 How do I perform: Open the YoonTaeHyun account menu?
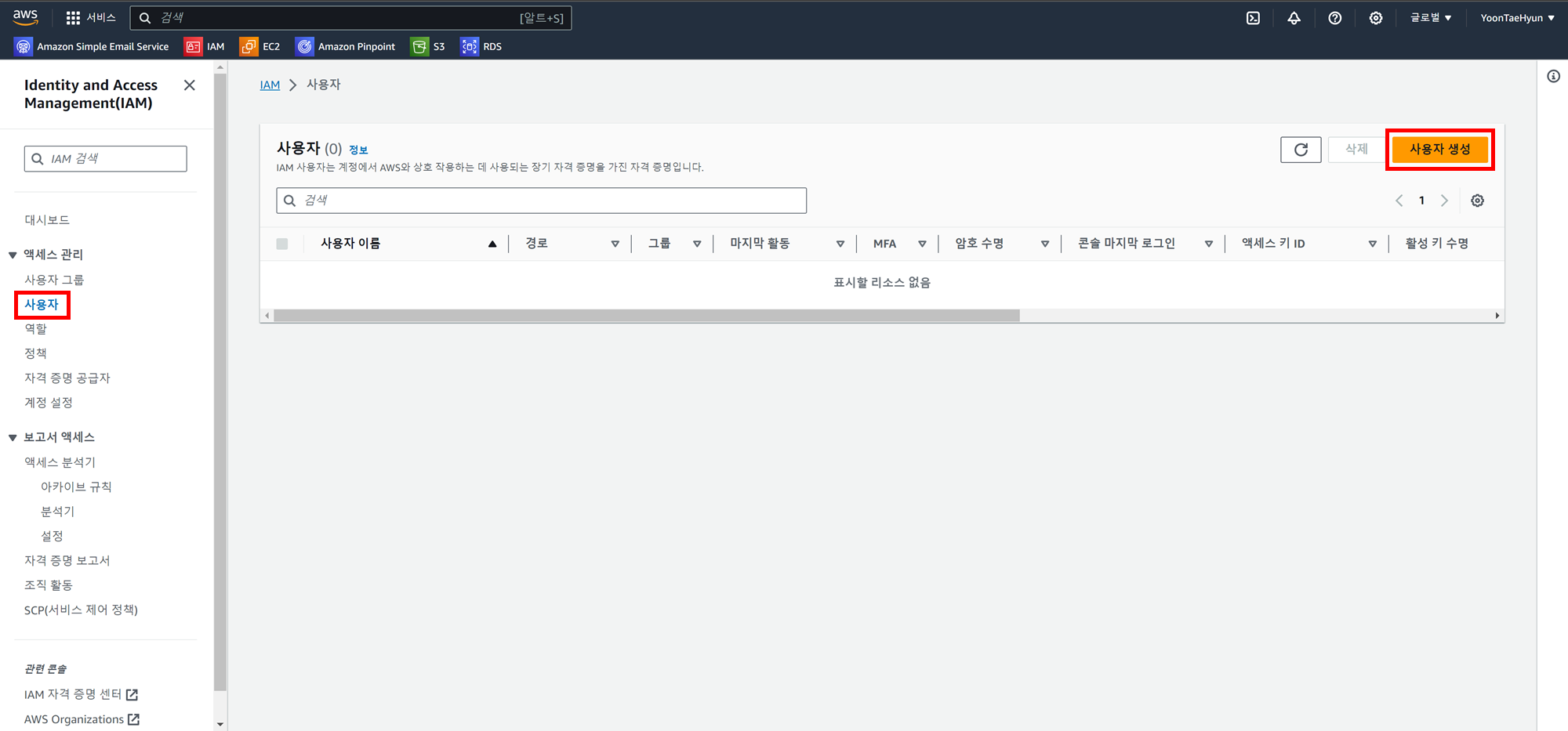coord(1517,18)
